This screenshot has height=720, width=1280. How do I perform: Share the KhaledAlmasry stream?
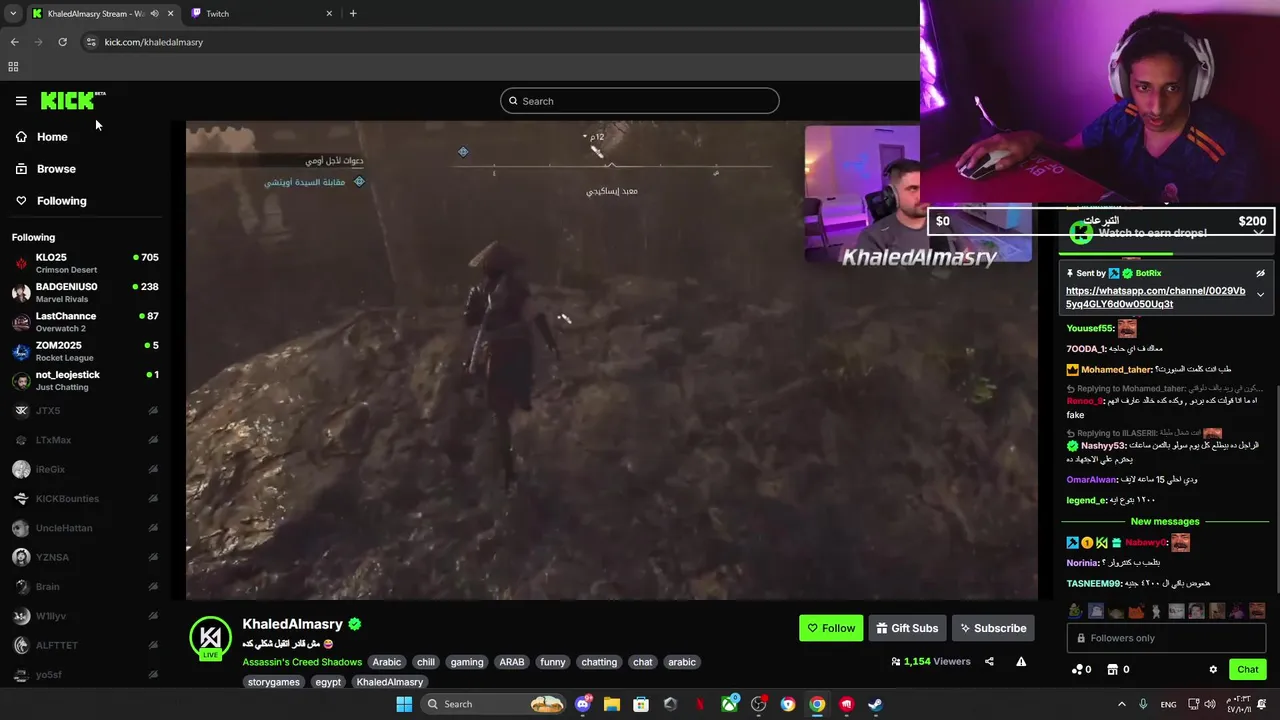pyautogui.click(x=989, y=661)
